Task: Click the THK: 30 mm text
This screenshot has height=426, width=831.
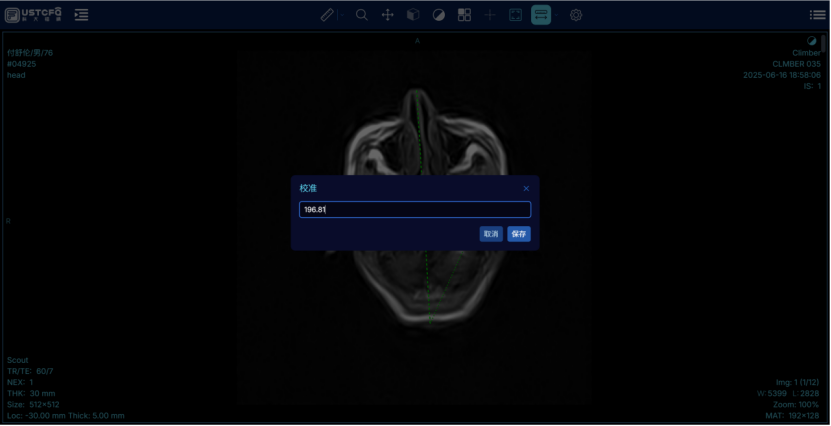Action: click(31, 393)
